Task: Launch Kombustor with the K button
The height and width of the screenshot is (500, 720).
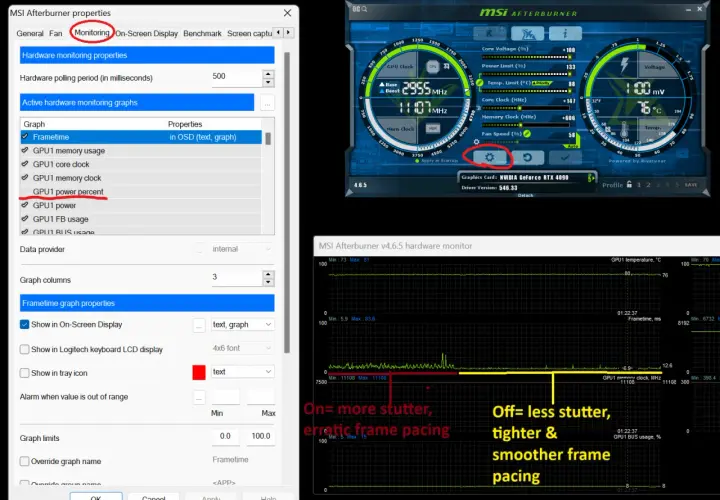Action: [489, 33]
